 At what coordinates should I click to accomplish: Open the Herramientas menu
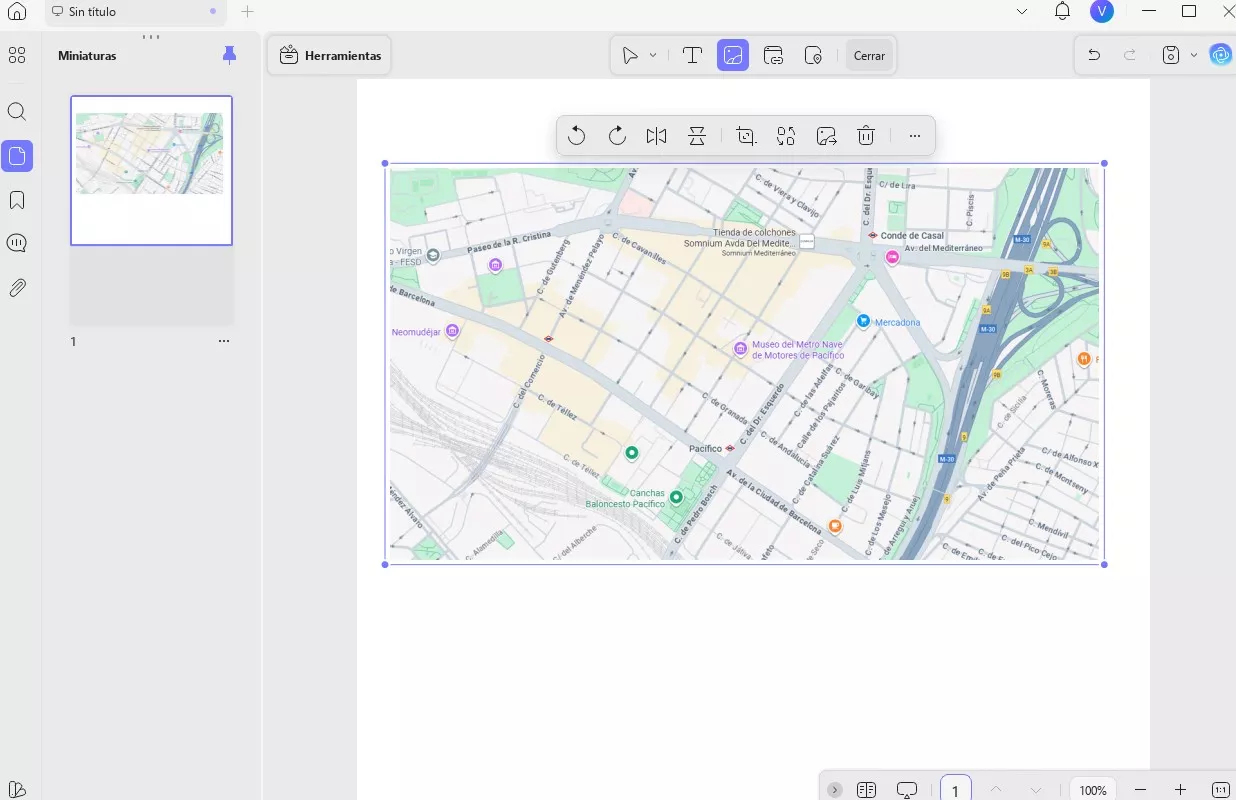(330, 56)
